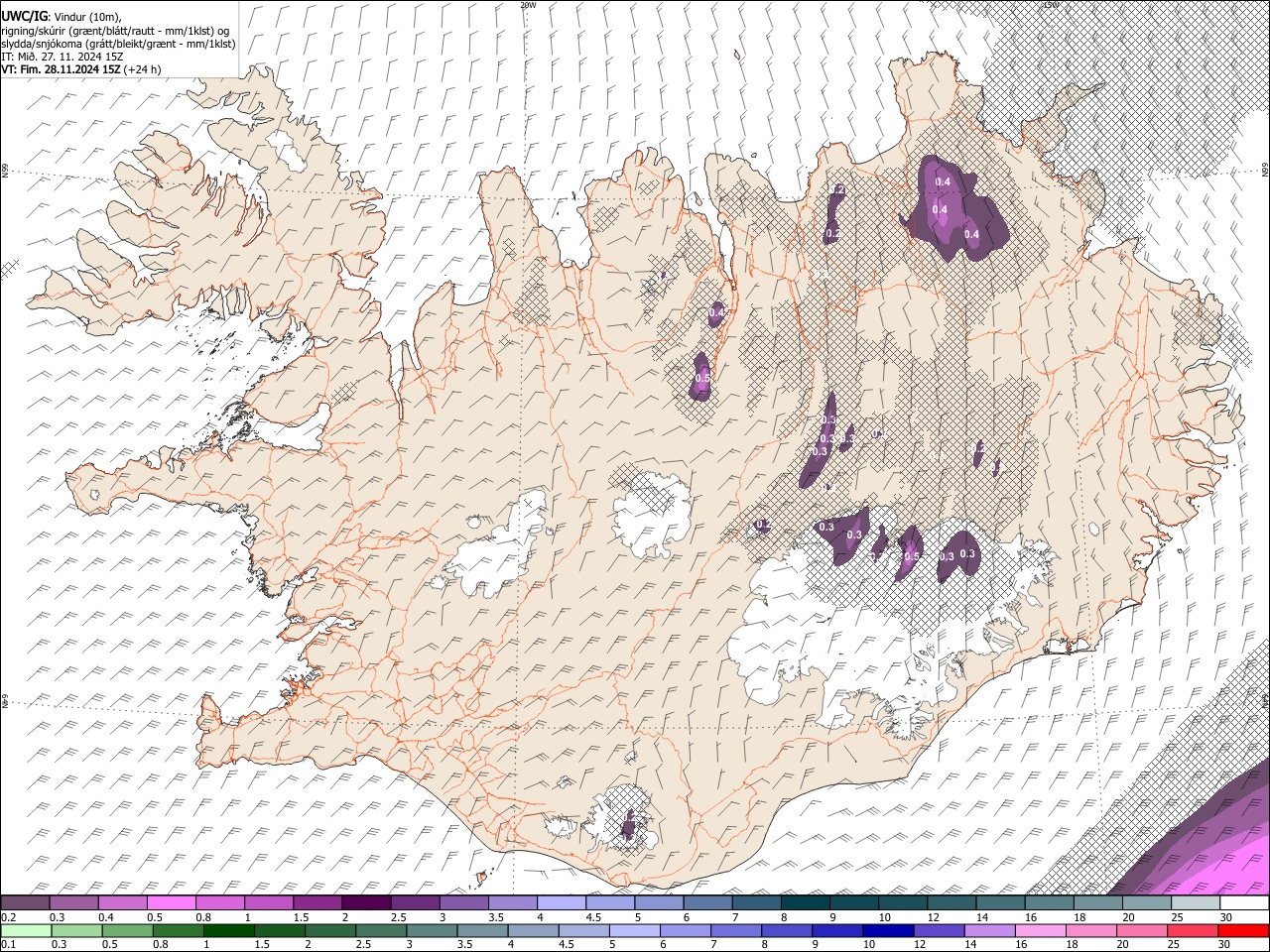This screenshot has width=1270, height=952.
Task: Click the '(+24 h)' forecast offset text
Action: point(144,69)
